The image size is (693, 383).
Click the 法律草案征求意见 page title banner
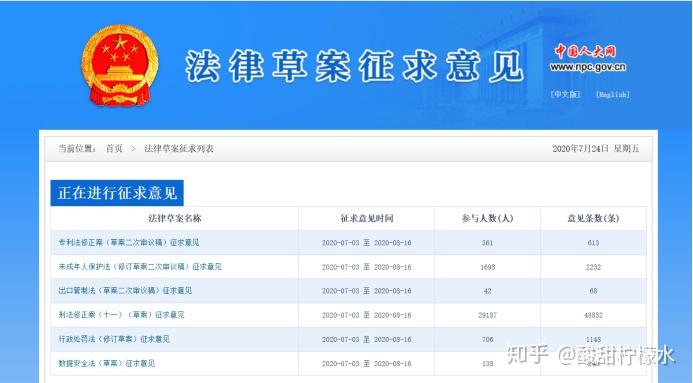pyautogui.click(x=354, y=66)
